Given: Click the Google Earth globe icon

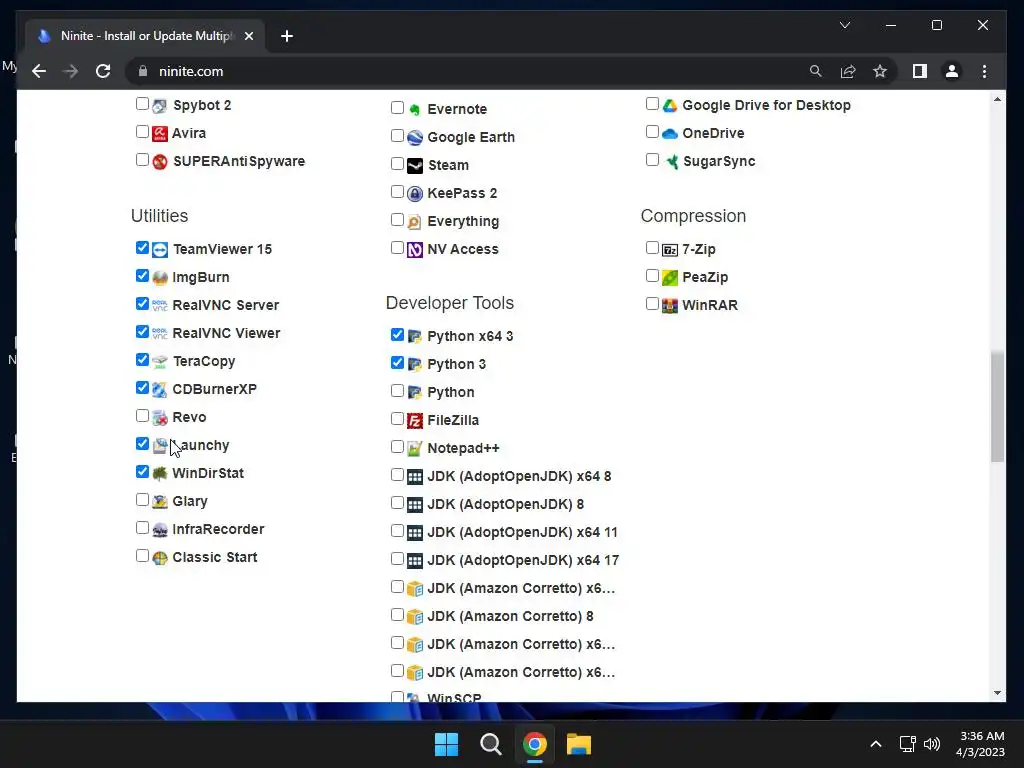Looking at the screenshot, I should click(415, 137).
